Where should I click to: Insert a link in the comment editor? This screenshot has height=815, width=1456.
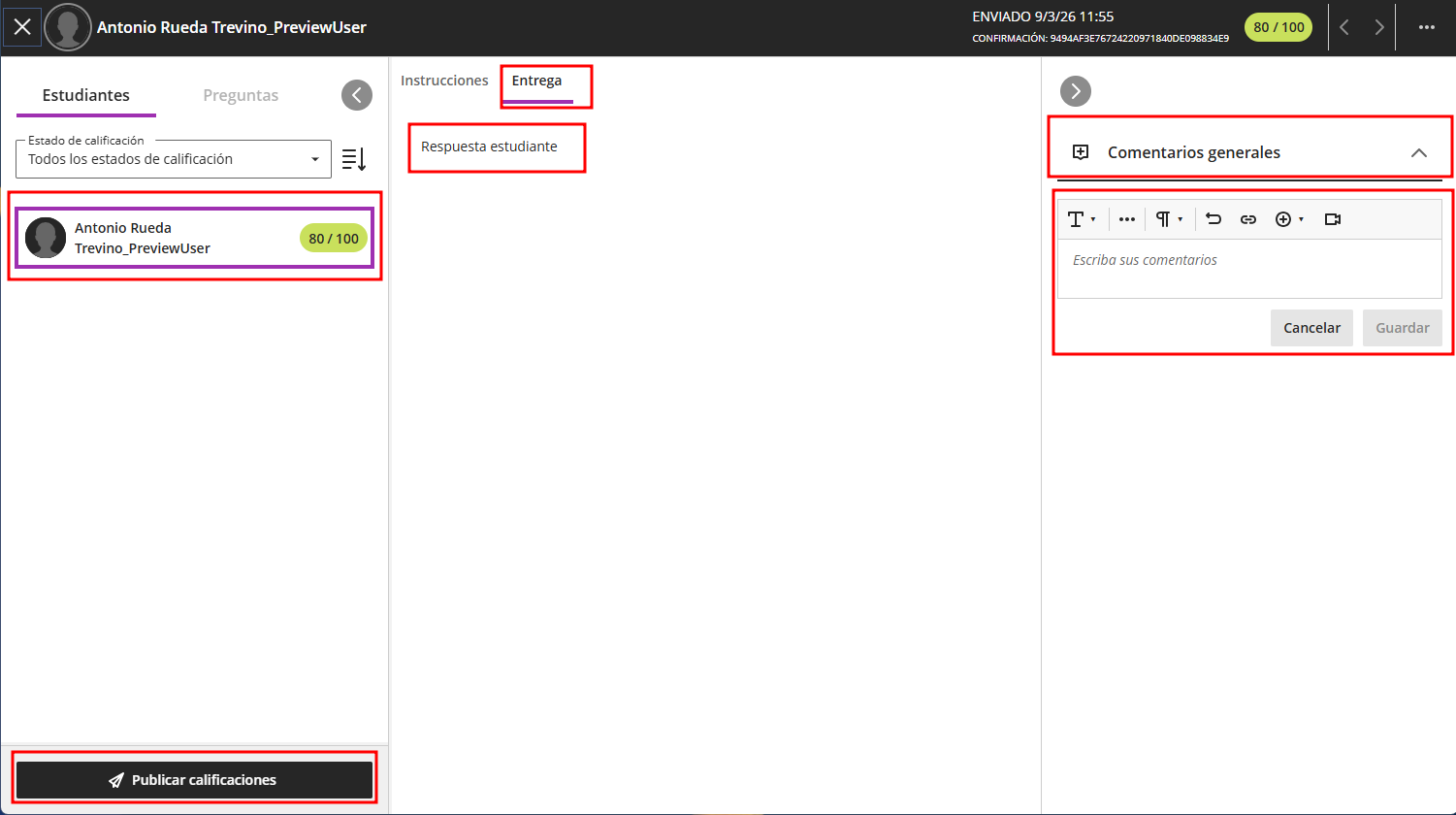1248,219
